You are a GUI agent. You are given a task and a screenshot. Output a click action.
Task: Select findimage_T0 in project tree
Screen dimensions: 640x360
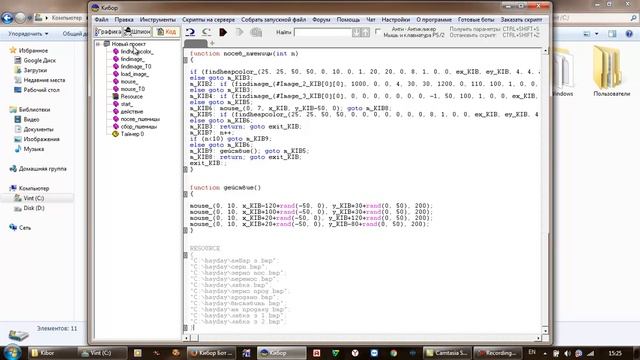coord(136,66)
